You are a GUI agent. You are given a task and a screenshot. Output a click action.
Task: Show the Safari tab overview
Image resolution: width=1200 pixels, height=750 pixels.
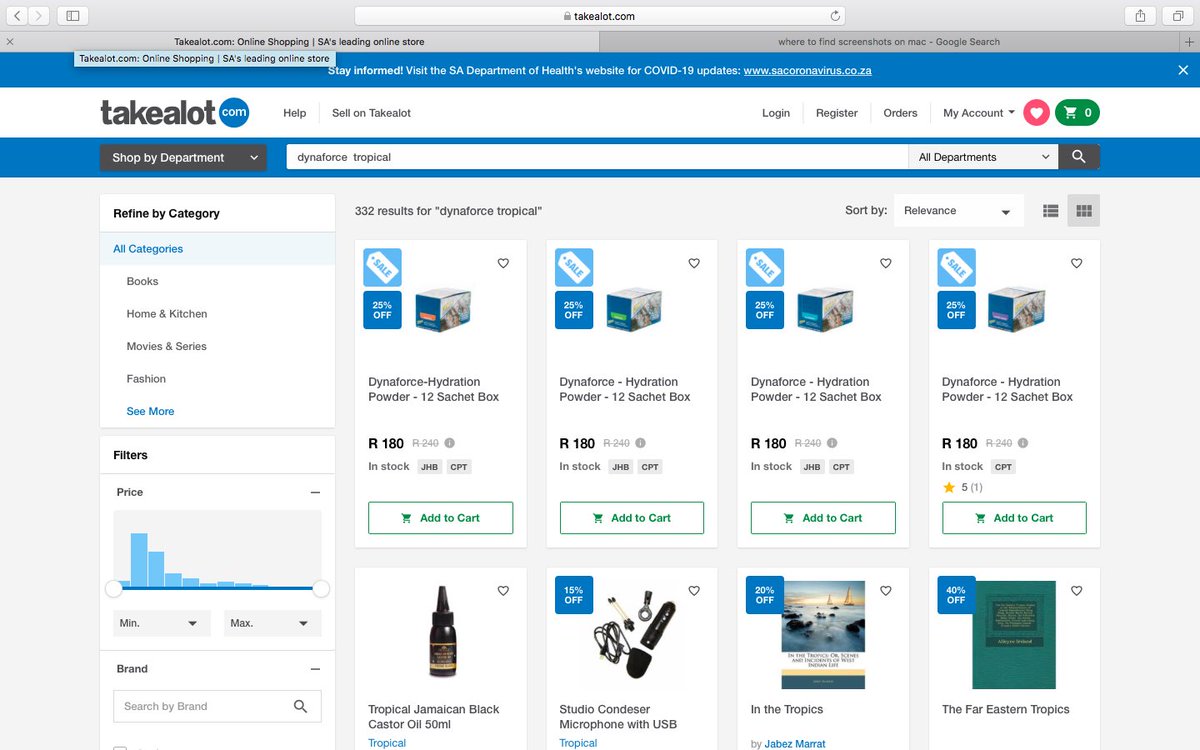tap(1178, 15)
